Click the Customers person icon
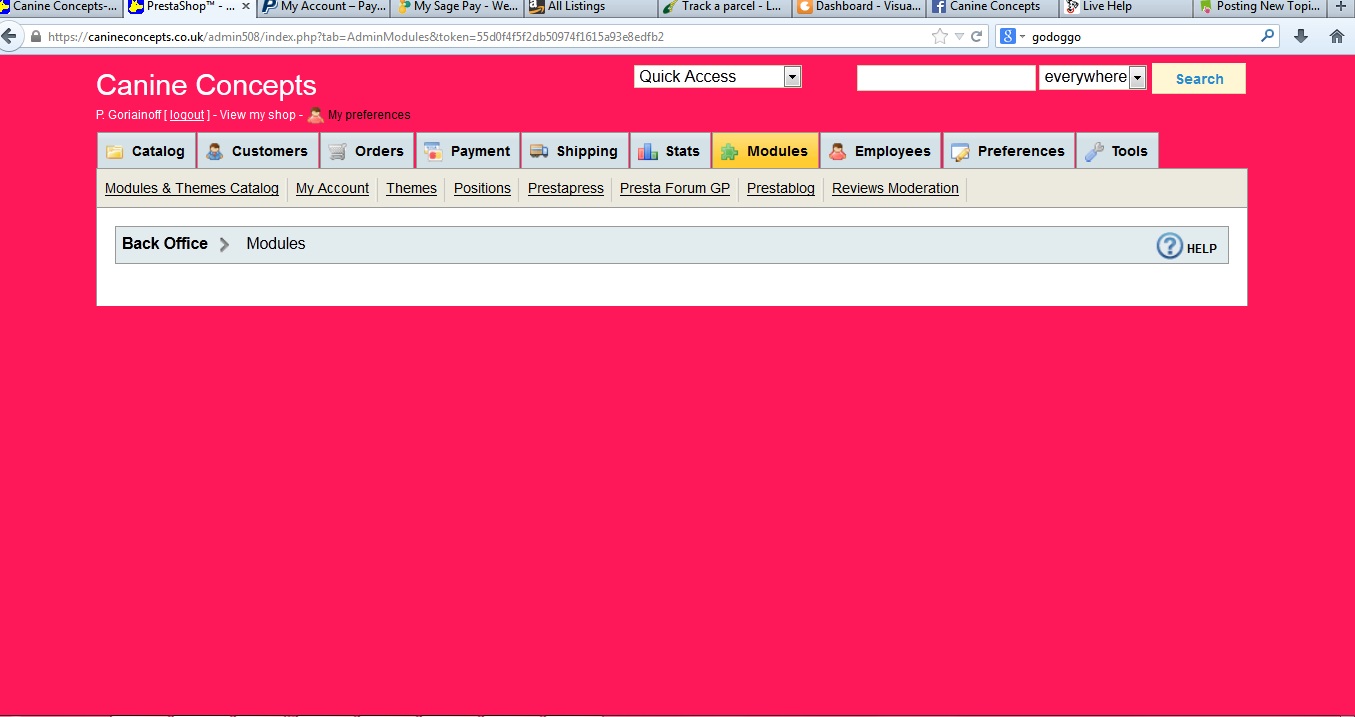The width and height of the screenshot is (1355, 717). pyautogui.click(x=215, y=152)
